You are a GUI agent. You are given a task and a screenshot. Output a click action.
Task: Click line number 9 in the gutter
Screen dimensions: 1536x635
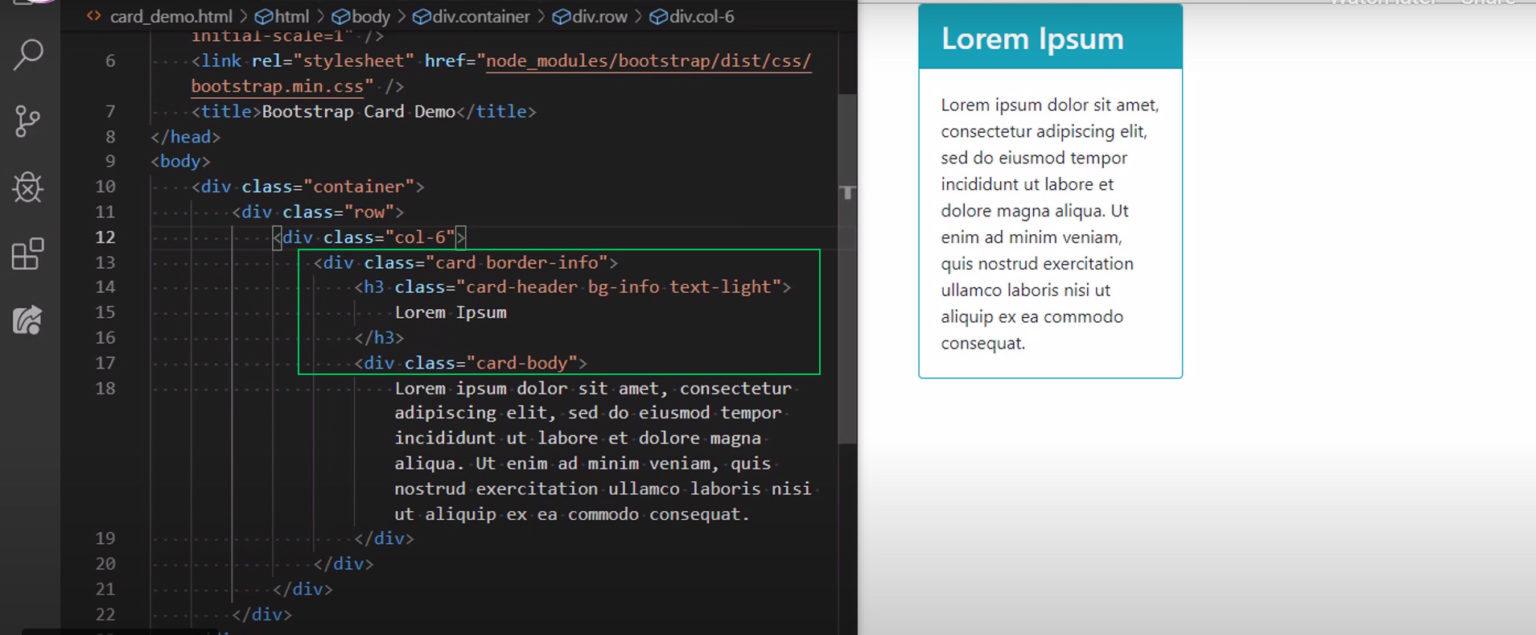tap(110, 161)
